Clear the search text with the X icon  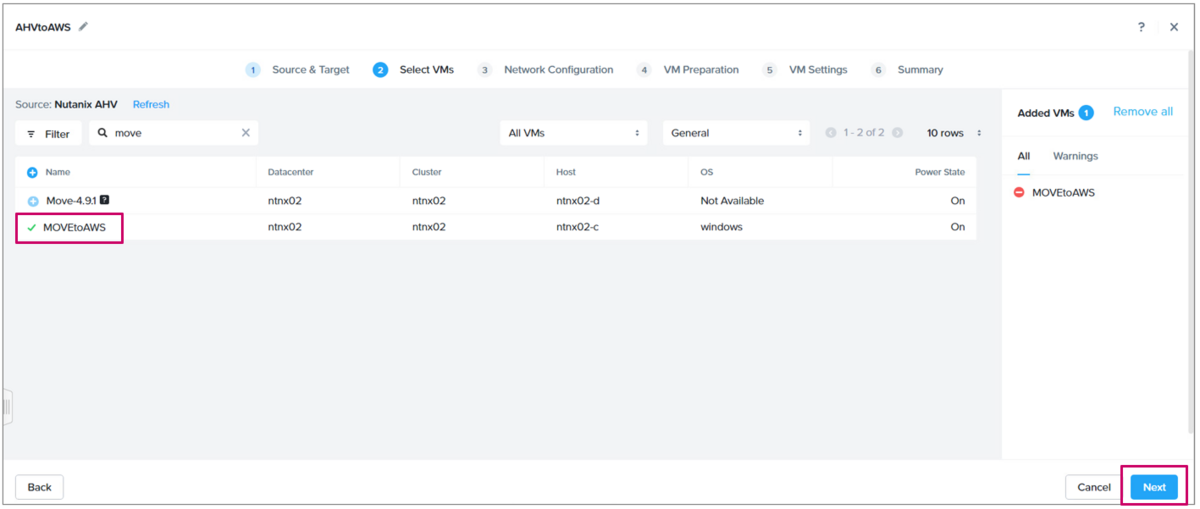(x=246, y=133)
